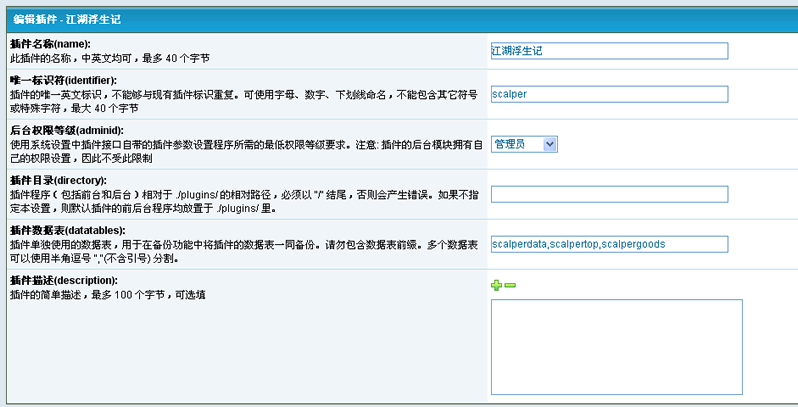
Task: Click inside the plugin description textarea
Action: pos(616,347)
